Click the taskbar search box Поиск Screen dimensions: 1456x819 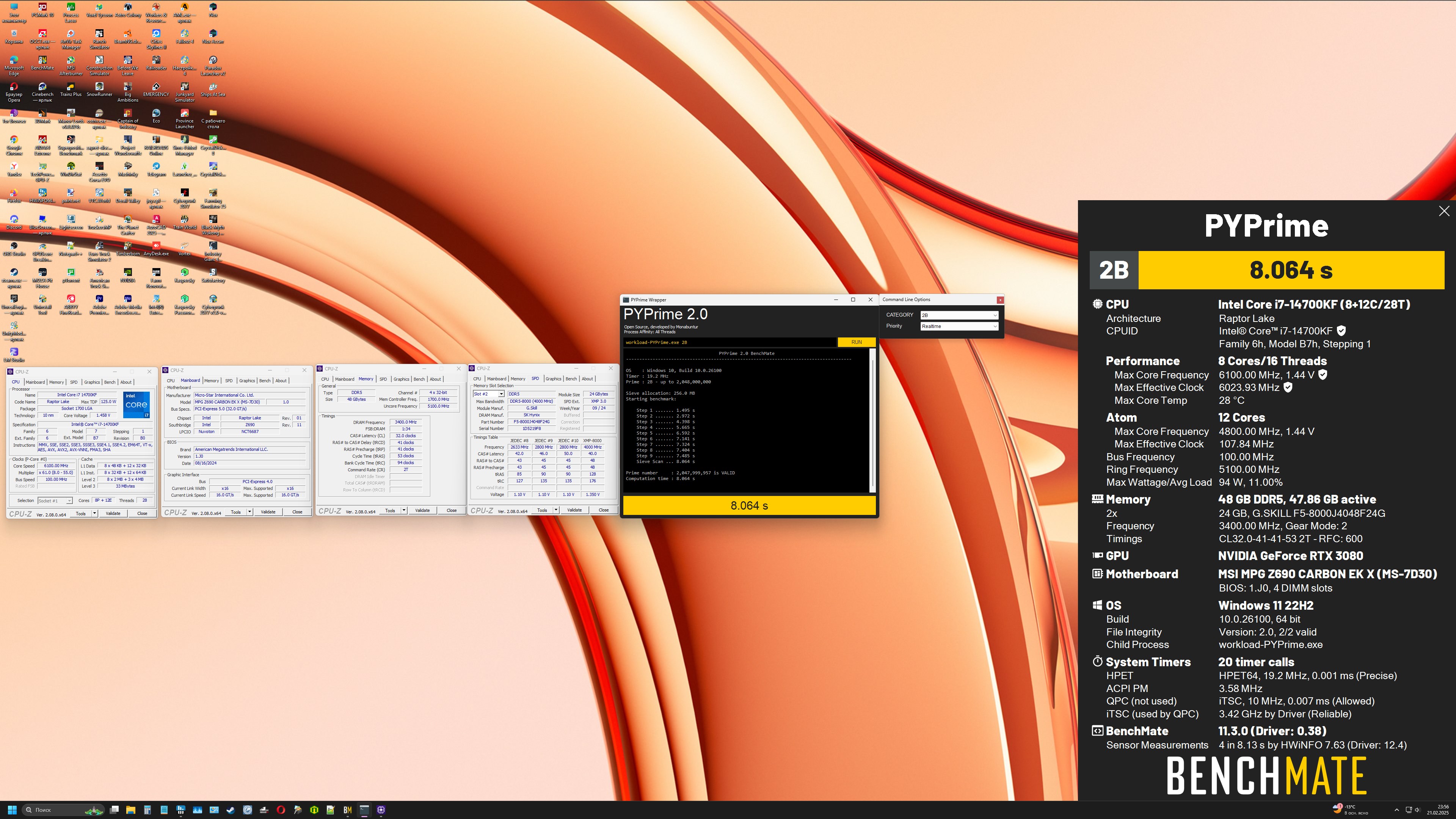(x=63, y=810)
